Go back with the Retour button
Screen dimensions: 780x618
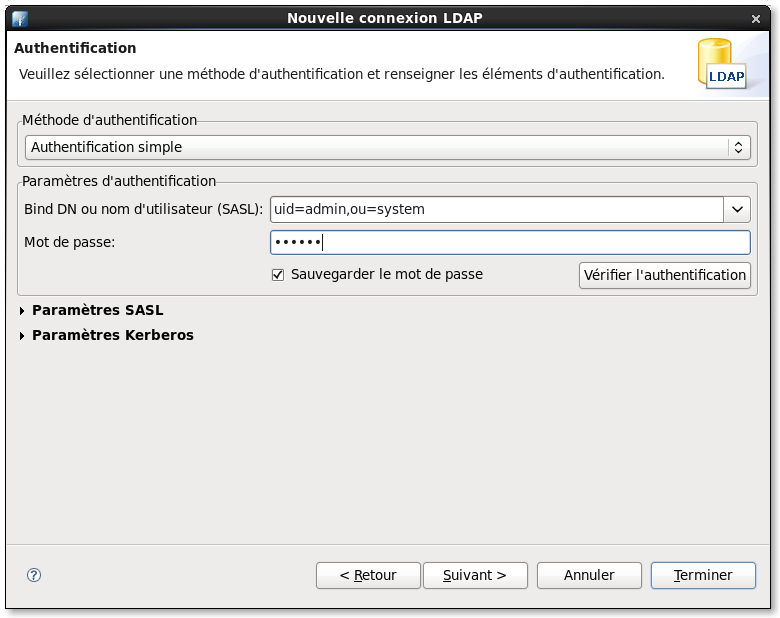point(367,575)
